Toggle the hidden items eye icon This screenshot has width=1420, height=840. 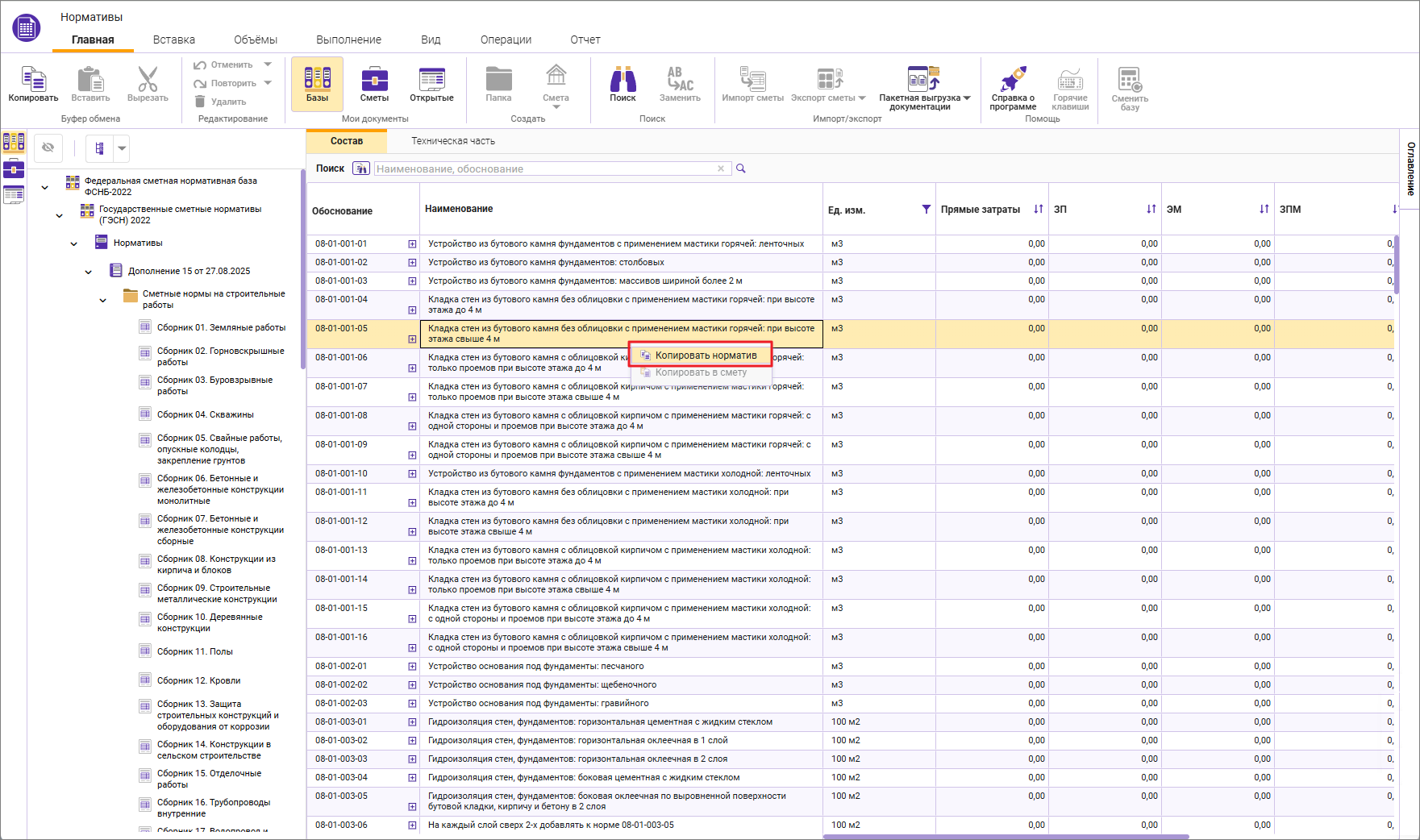pos(48,148)
